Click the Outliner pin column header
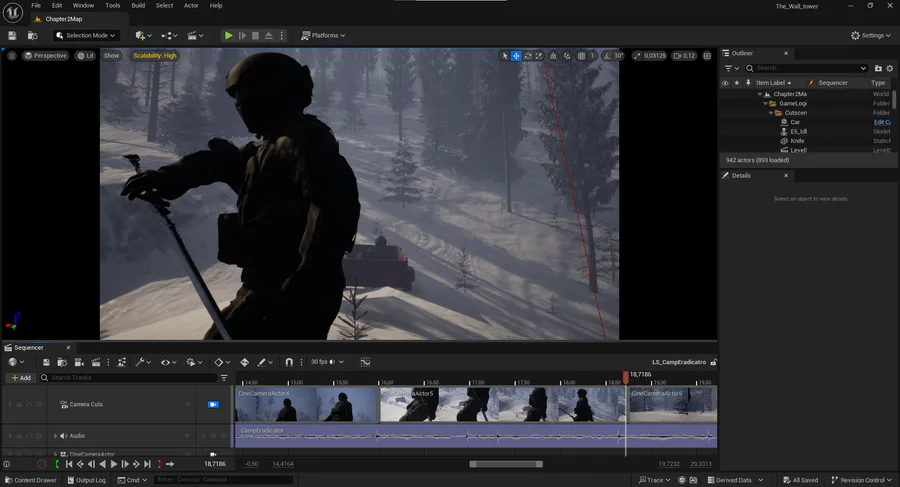The width and height of the screenshot is (900, 487). 748,83
